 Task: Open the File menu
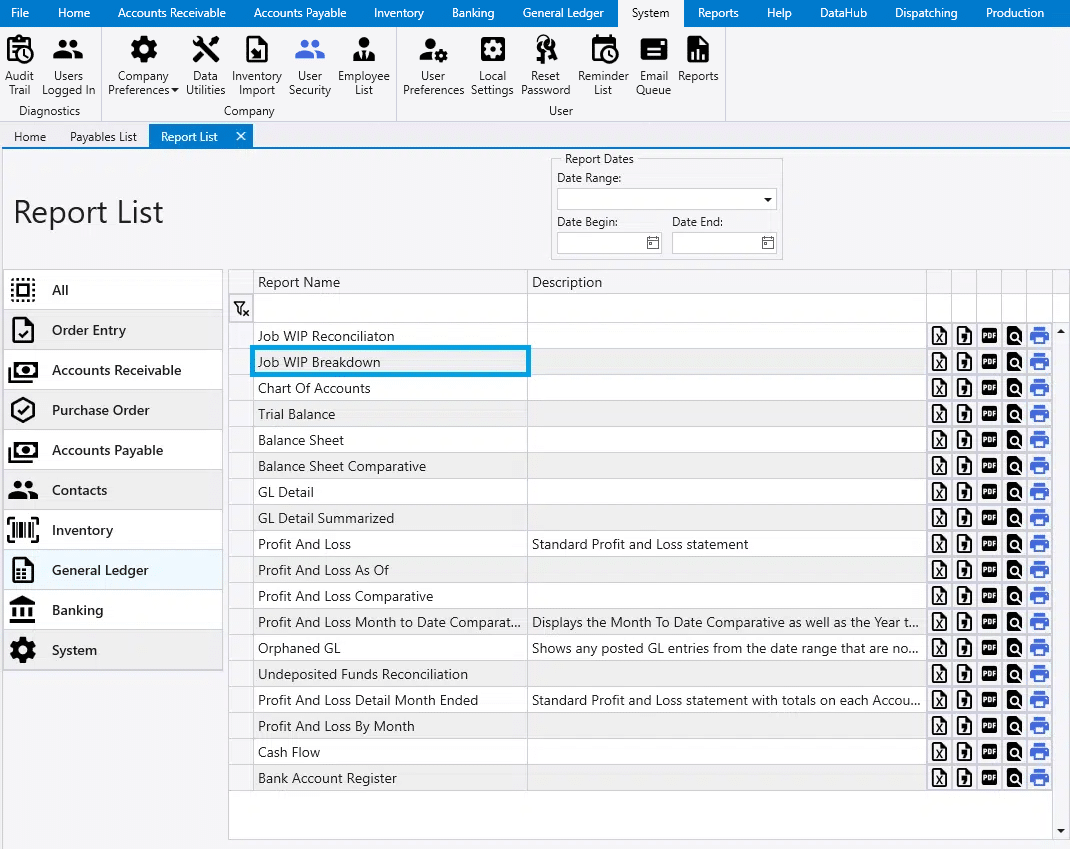click(20, 13)
